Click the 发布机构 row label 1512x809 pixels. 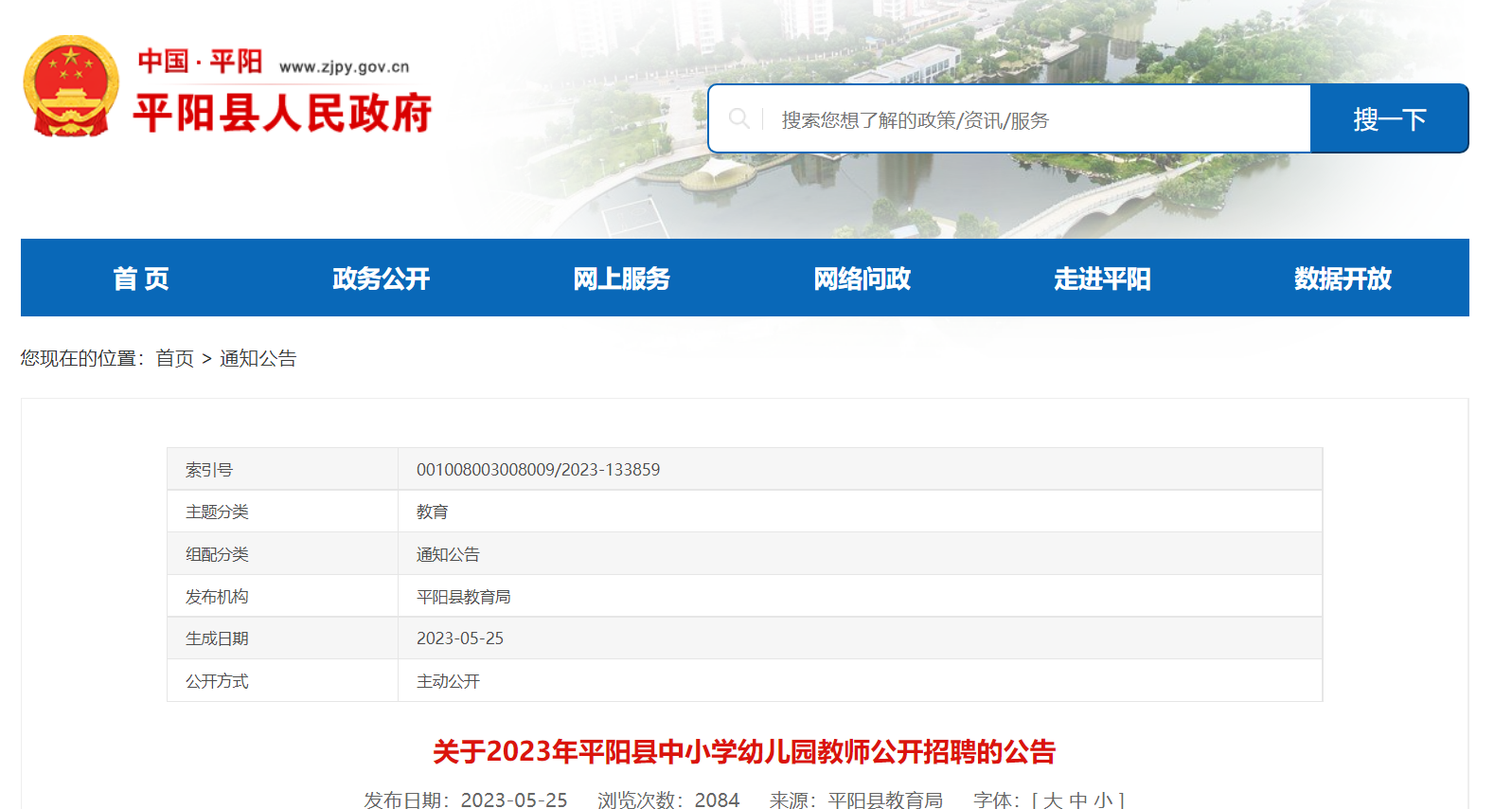tap(217, 597)
